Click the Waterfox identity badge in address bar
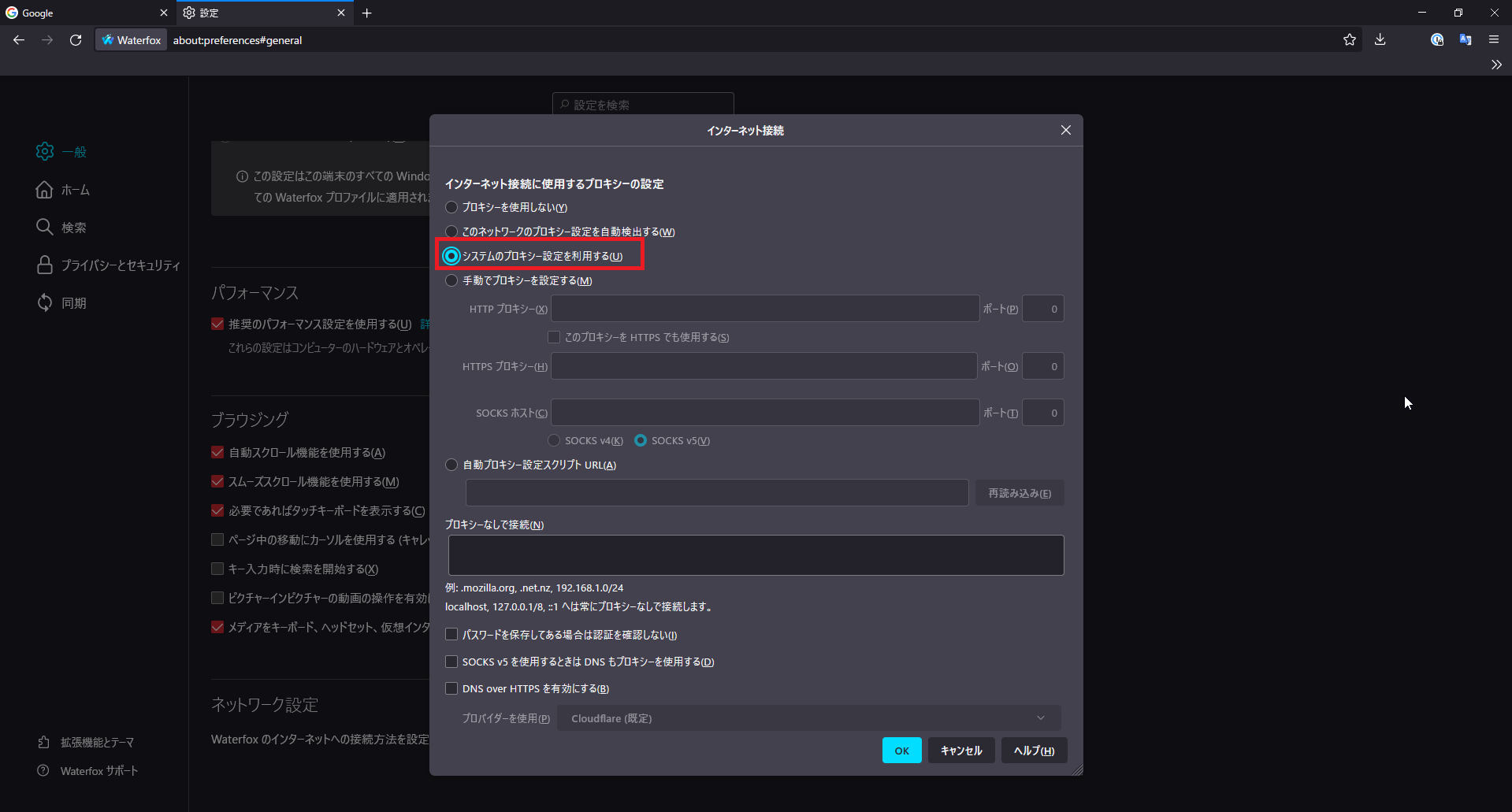 click(x=132, y=40)
